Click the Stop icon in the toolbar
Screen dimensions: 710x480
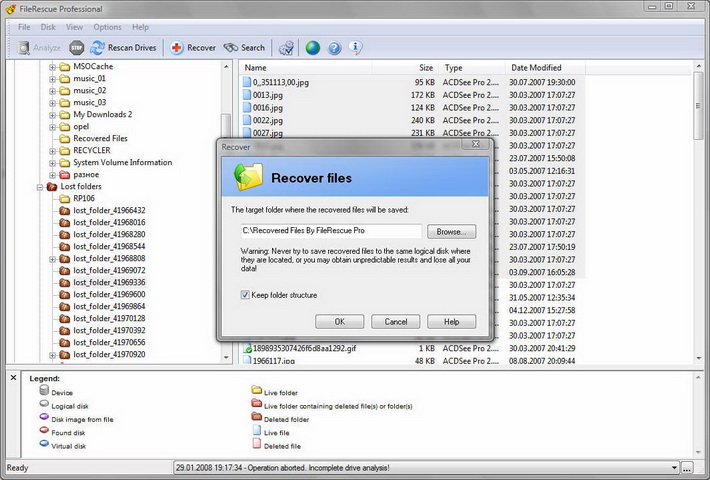pos(76,47)
